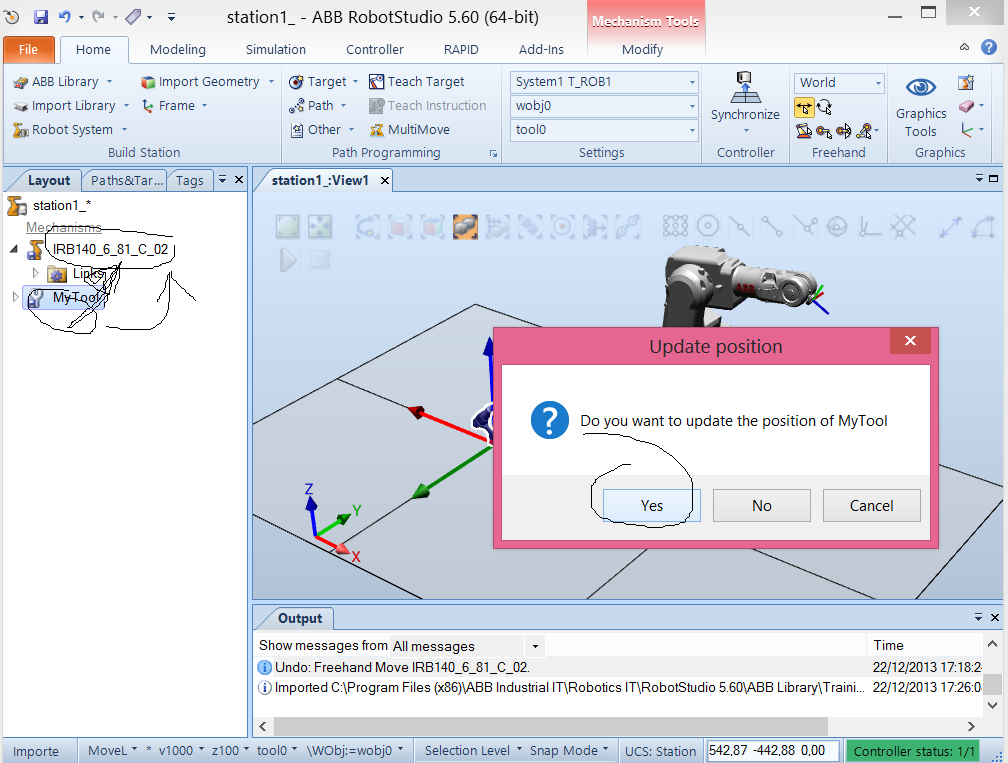This screenshot has width=1008, height=763.
Task: Click the coordinate frame icon in Graphics group
Action: click(x=966, y=130)
